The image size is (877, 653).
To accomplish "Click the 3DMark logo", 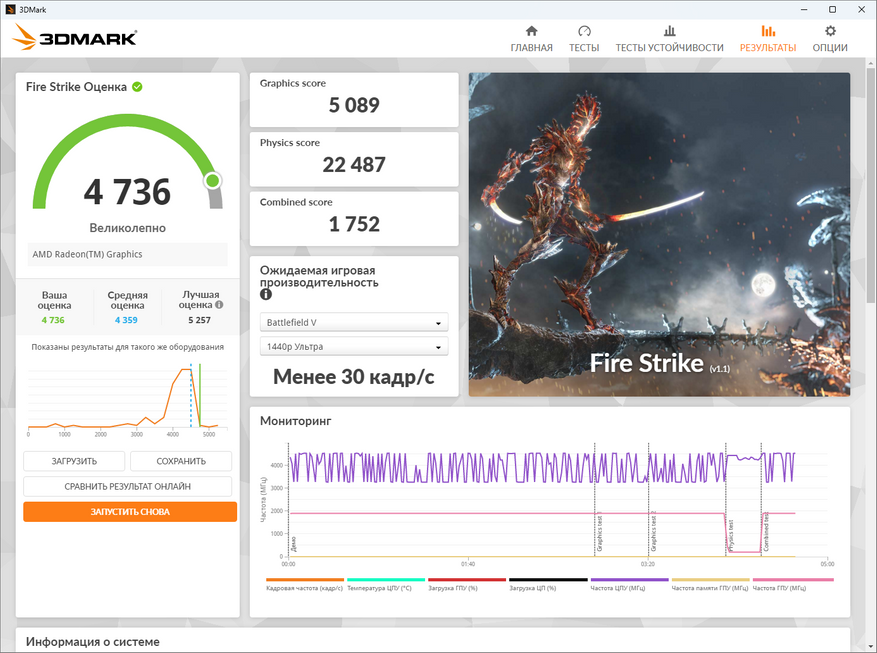I will [x=75, y=38].
